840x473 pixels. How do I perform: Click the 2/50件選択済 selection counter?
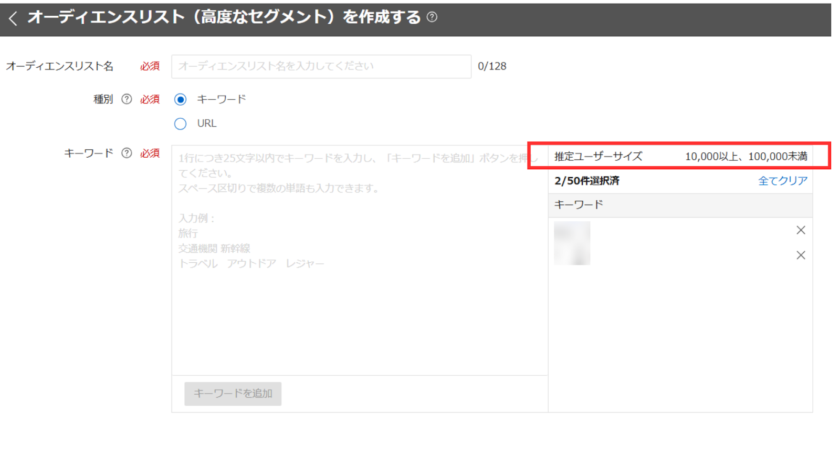(x=586, y=181)
